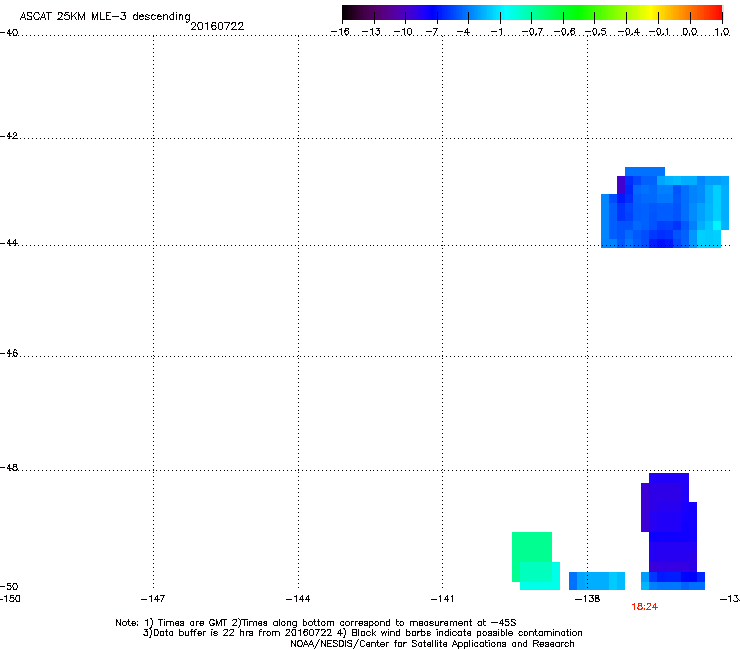Screen dimensions: 740x650
Task: Click the color bar label -0.4
Action: [628, 32]
